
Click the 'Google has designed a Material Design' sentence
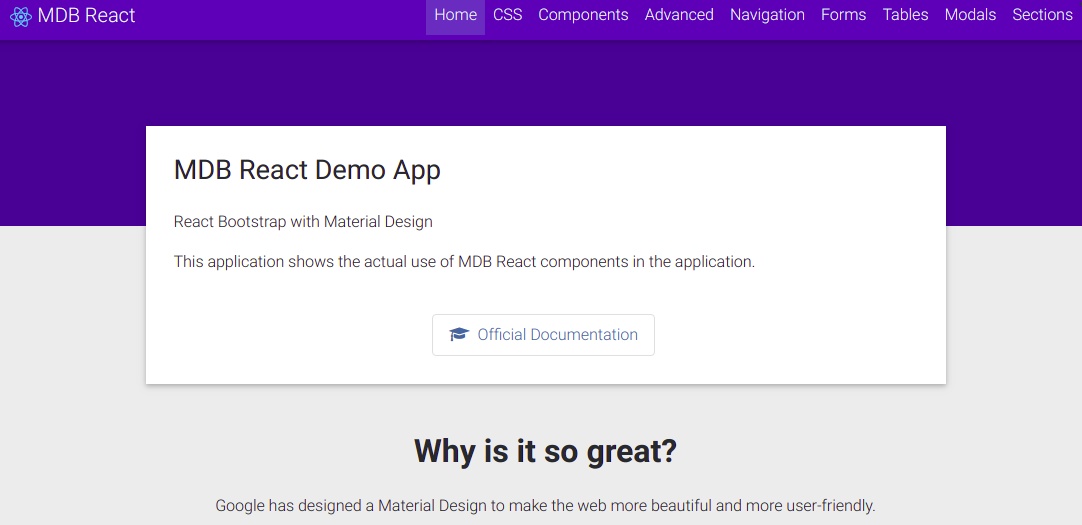pos(545,506)
